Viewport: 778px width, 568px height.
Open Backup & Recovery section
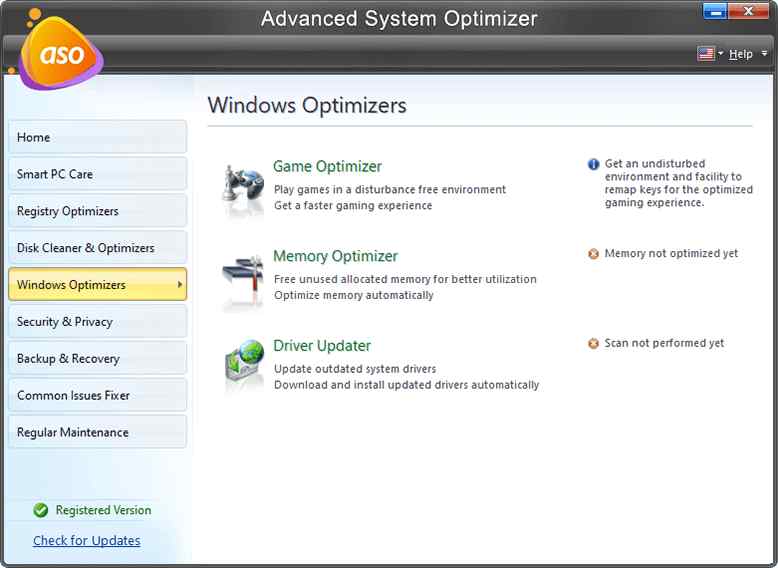click(98, 358)
